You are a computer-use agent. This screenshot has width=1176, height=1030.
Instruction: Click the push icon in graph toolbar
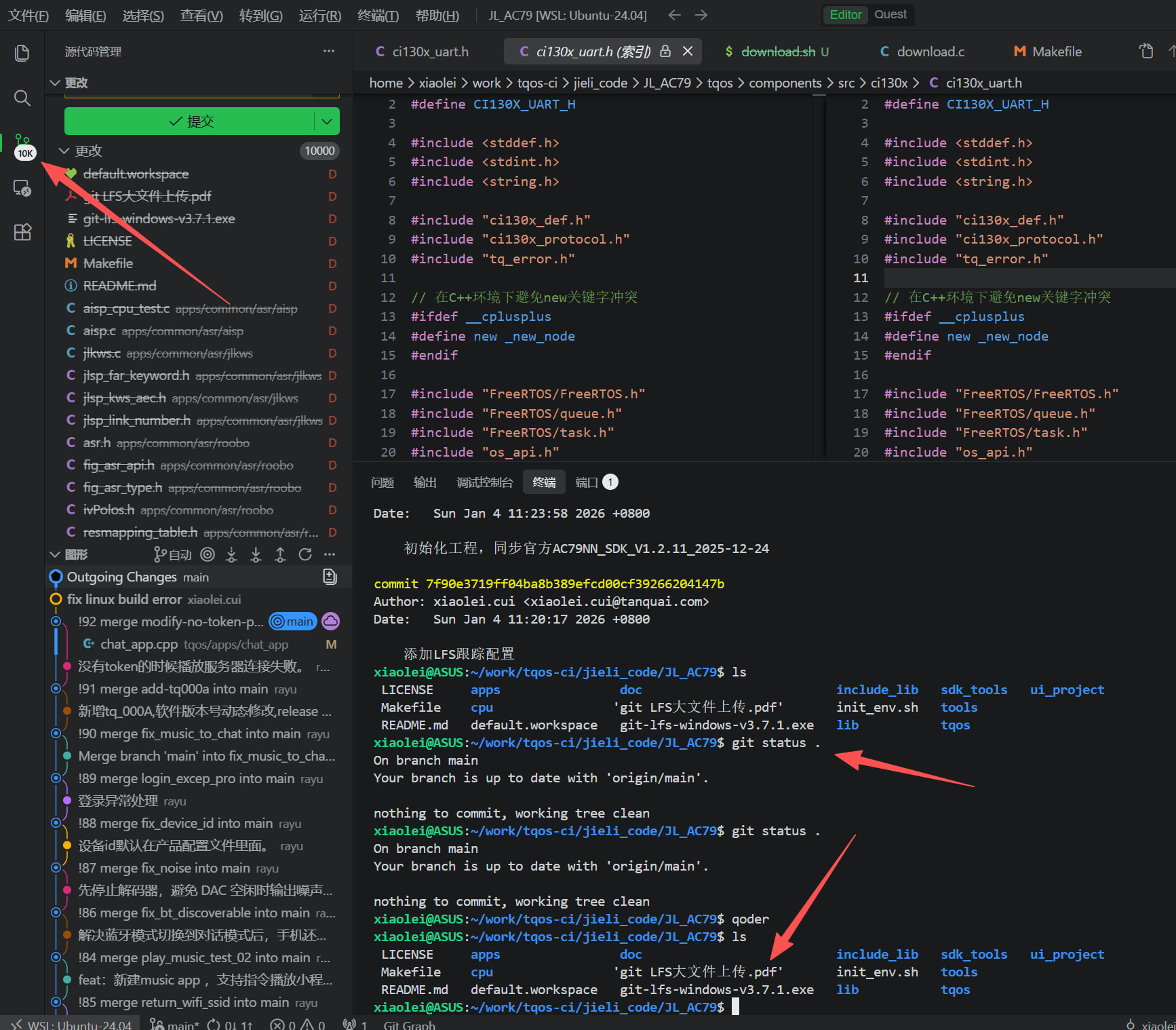[280, 555]
